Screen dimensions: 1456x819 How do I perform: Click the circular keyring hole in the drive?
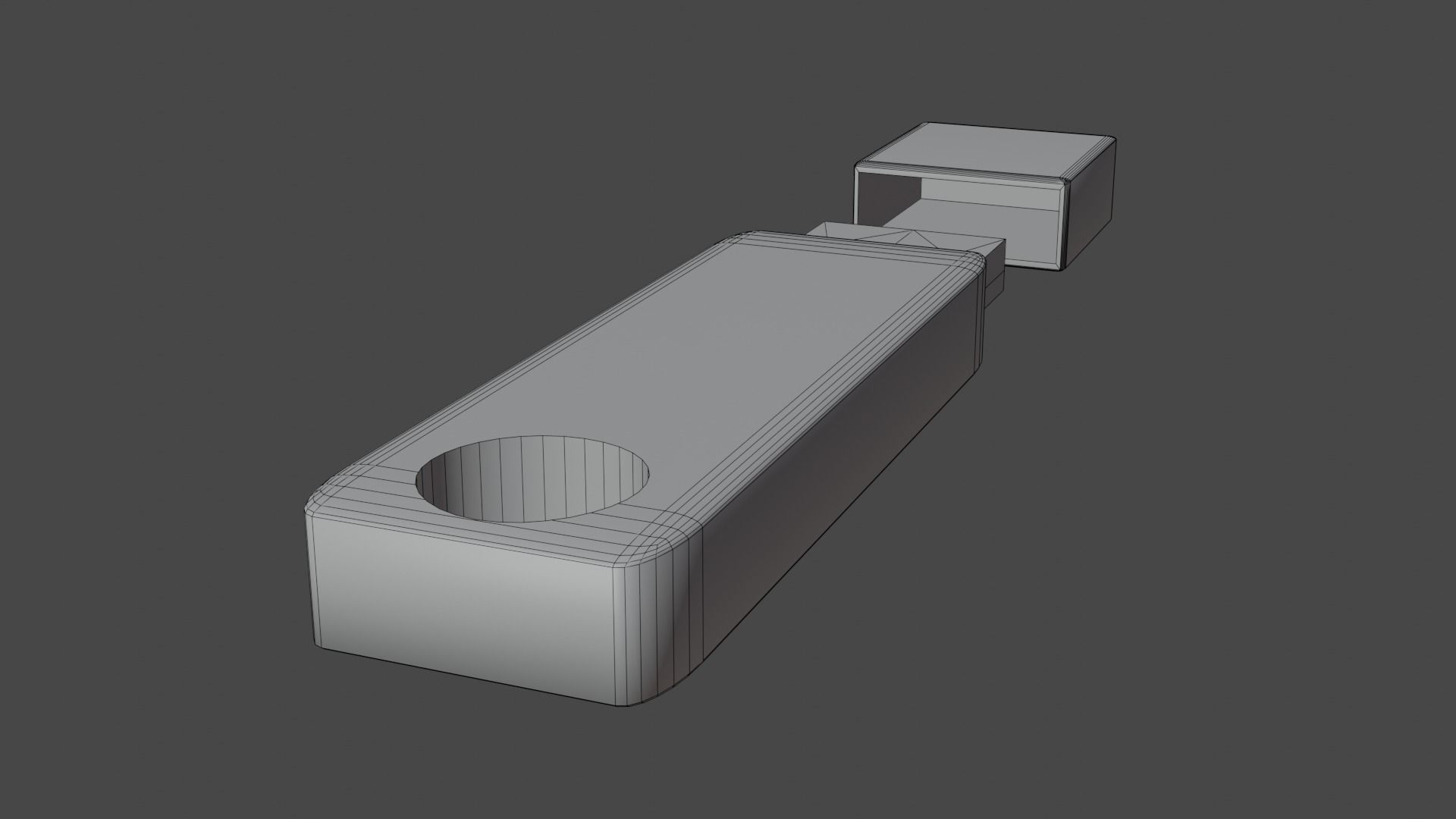(533, 479)
